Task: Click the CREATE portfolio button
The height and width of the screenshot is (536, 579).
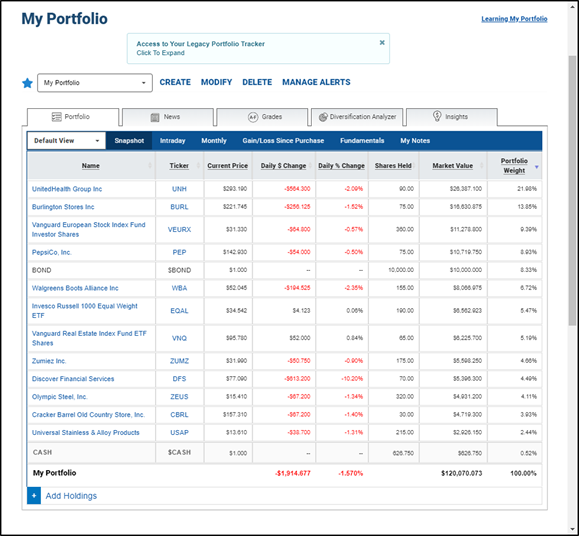Action: point(175,82)
